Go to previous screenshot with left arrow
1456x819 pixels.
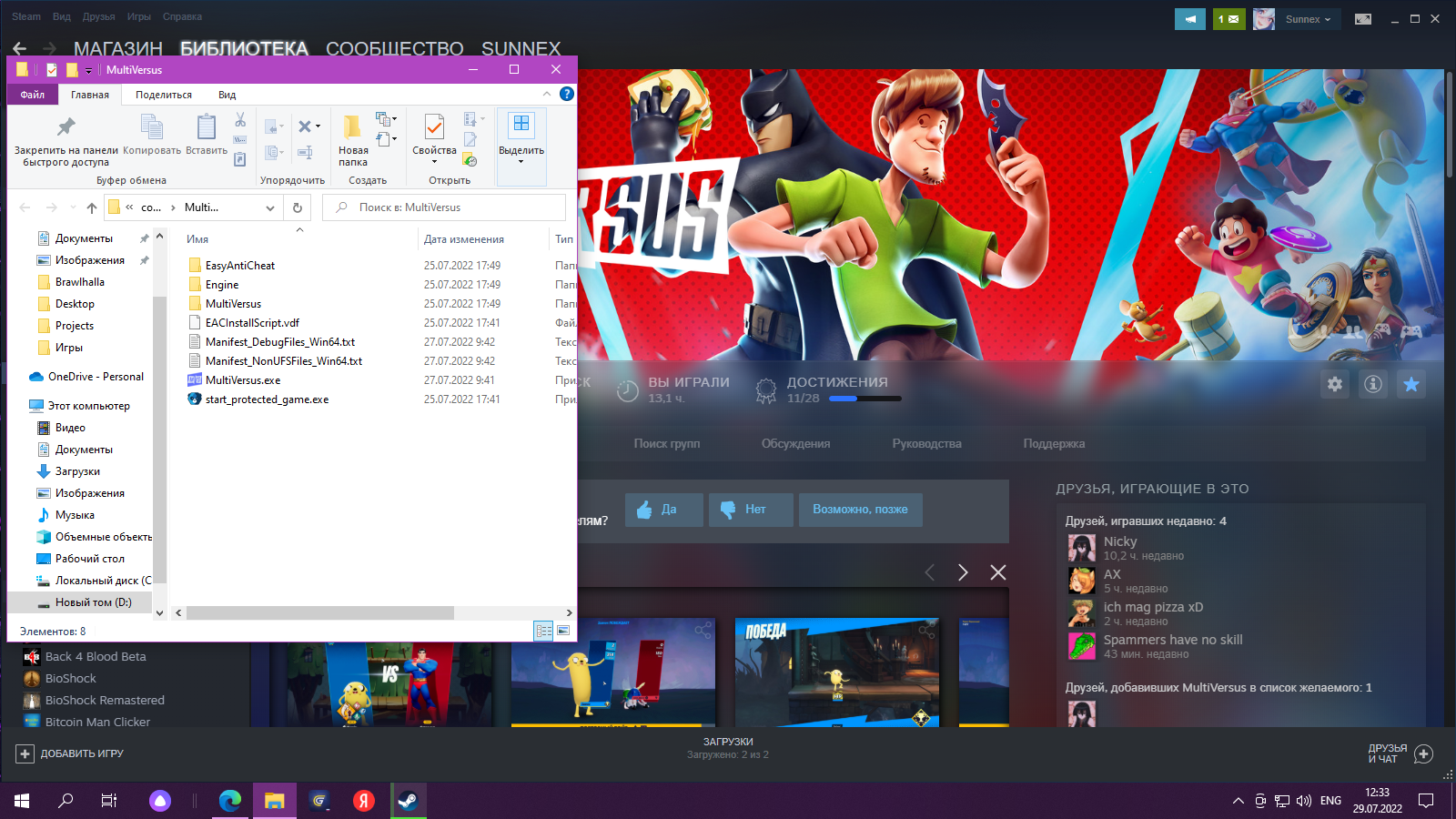pyautogui.click(x=929, y=572)
